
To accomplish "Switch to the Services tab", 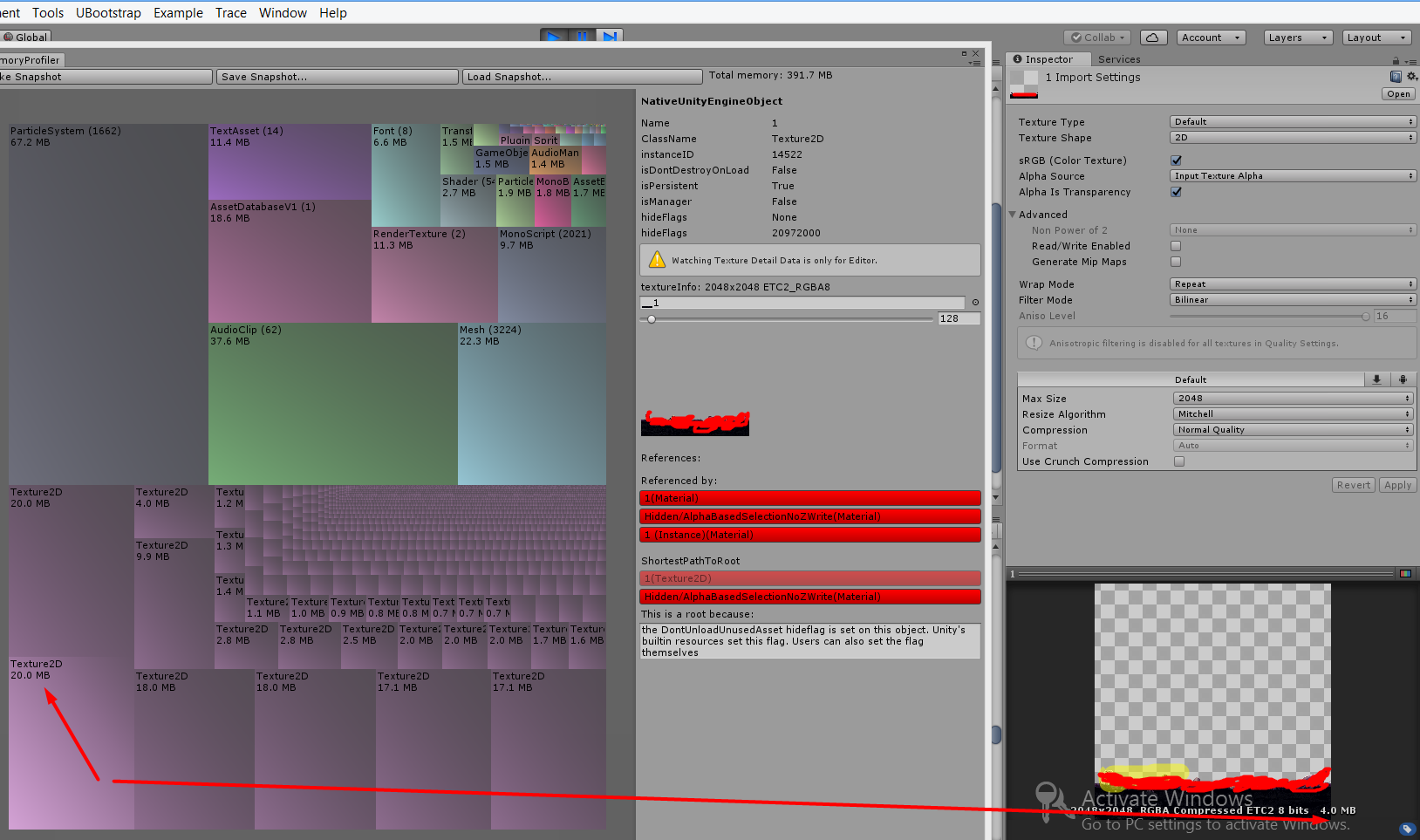I will pos(1119,59).
